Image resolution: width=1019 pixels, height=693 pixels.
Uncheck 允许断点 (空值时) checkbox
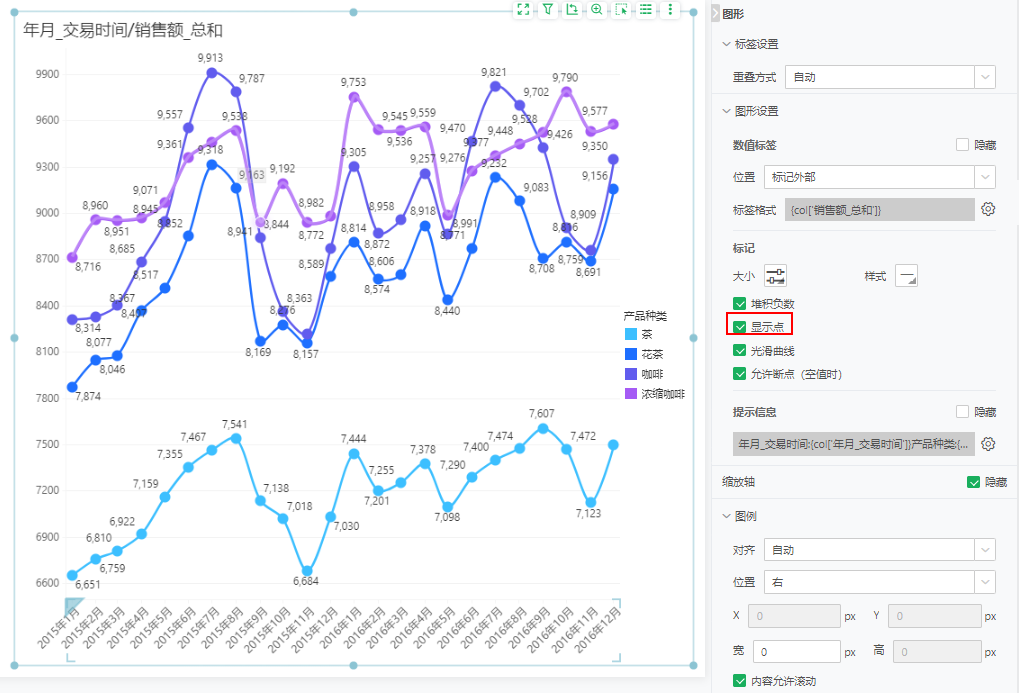[739, 374]
